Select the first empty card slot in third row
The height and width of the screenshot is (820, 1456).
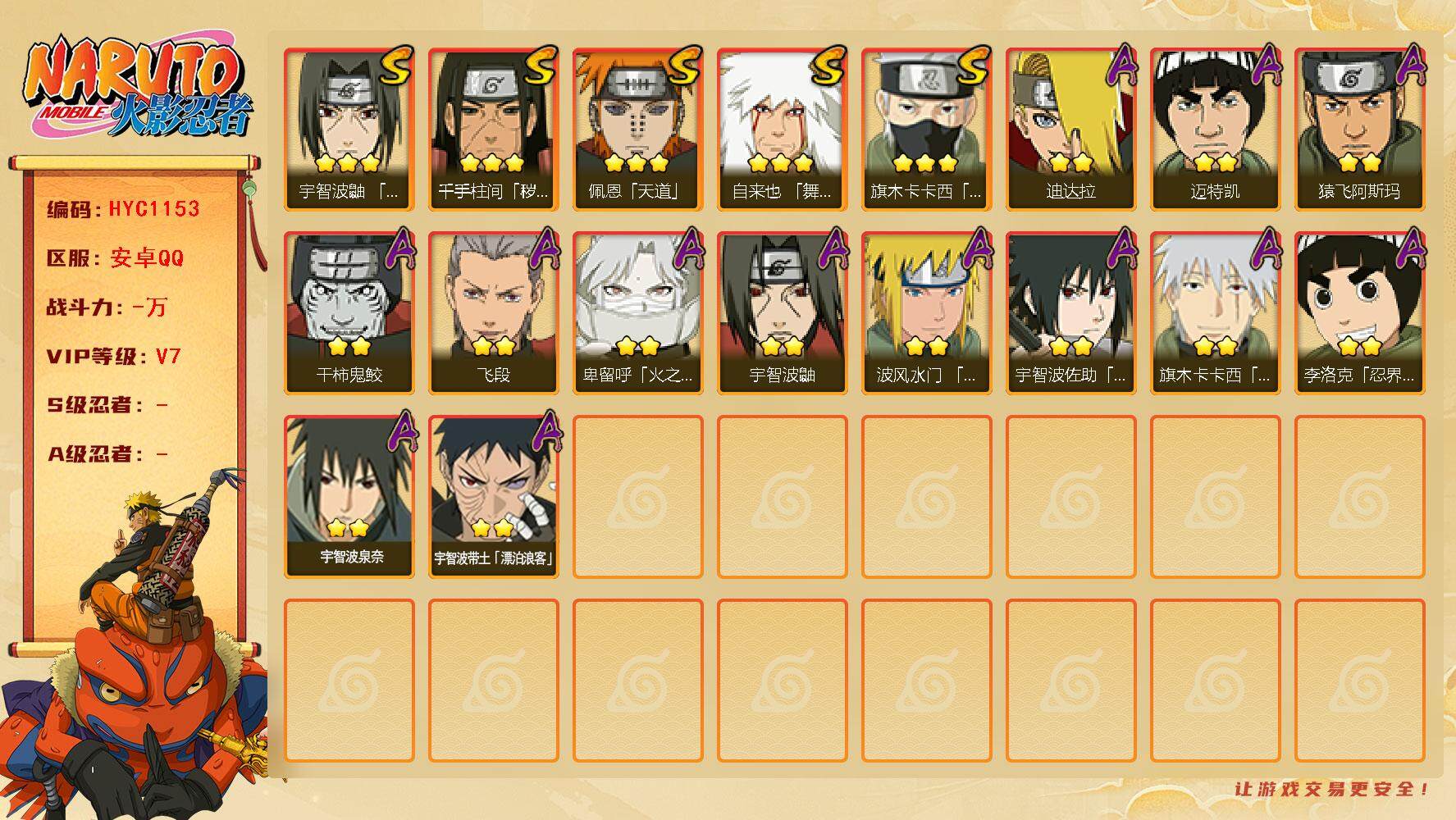click(x=637, y=496)
